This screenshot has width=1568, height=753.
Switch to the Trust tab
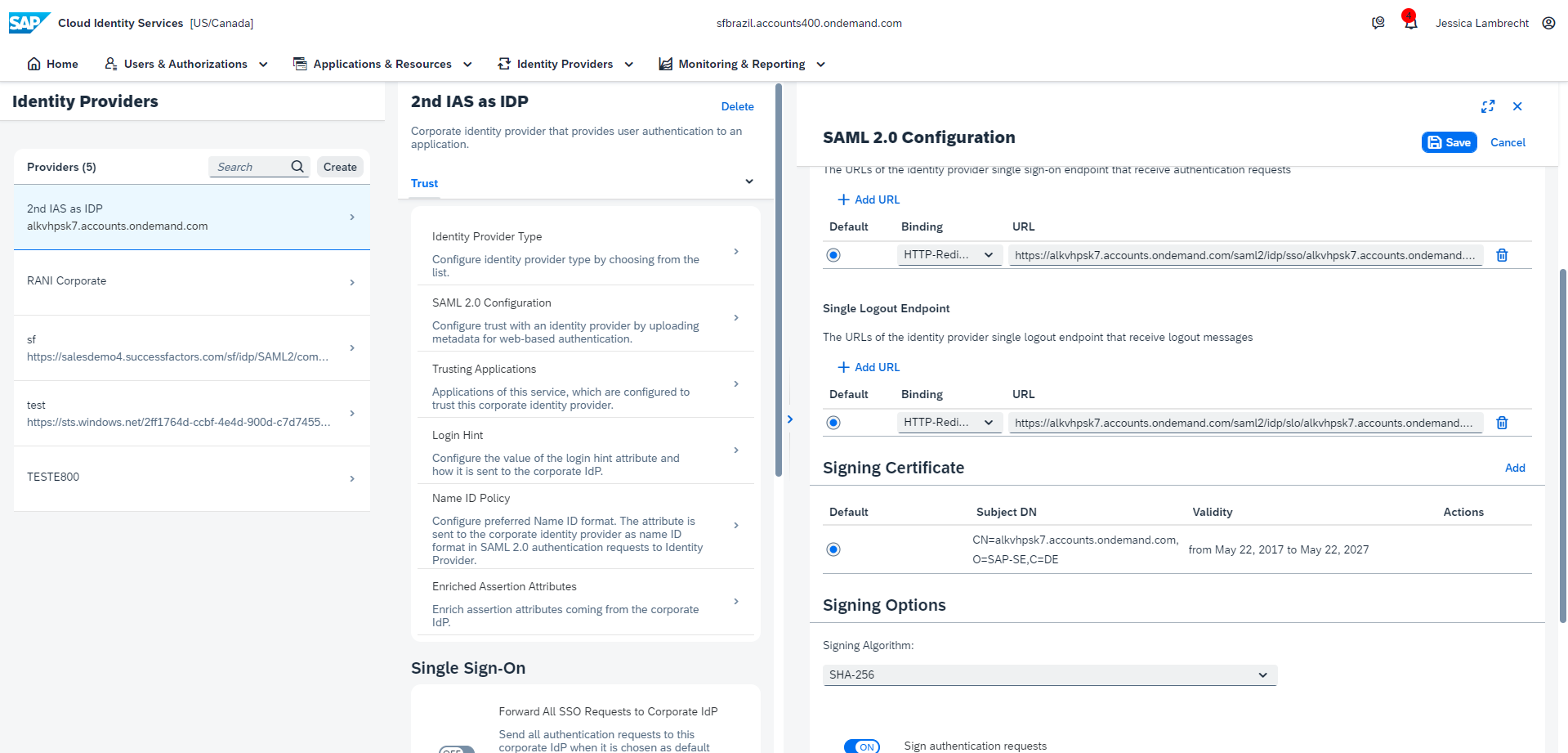(x=424, y=183)
